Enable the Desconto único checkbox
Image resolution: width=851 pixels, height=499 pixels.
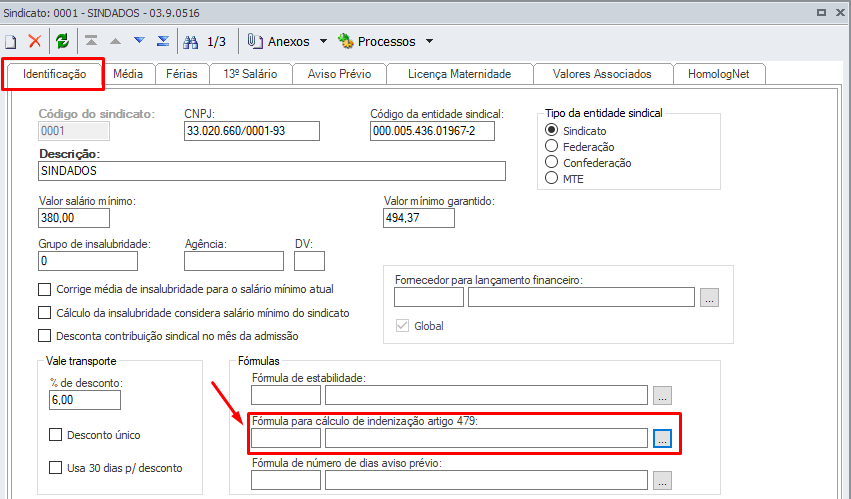(55, 435)
